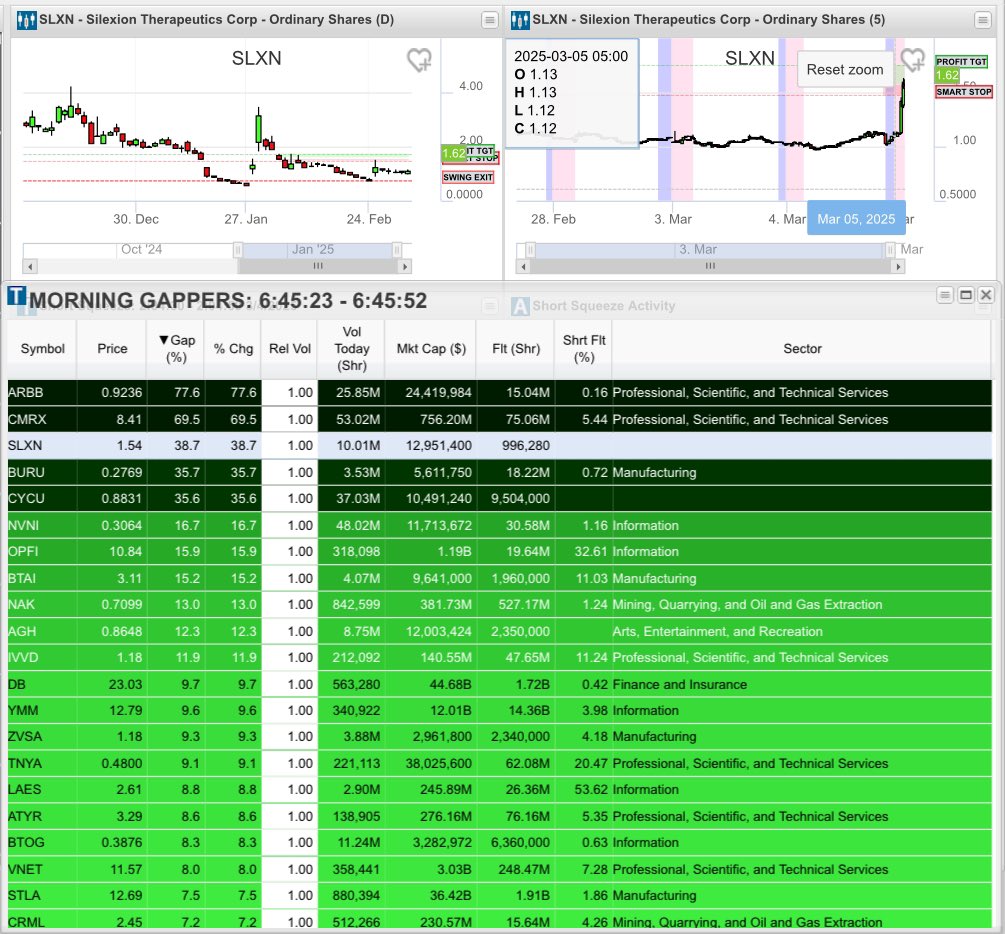Click CMRX market cap 756.20M cell

(x=431, y=419)
